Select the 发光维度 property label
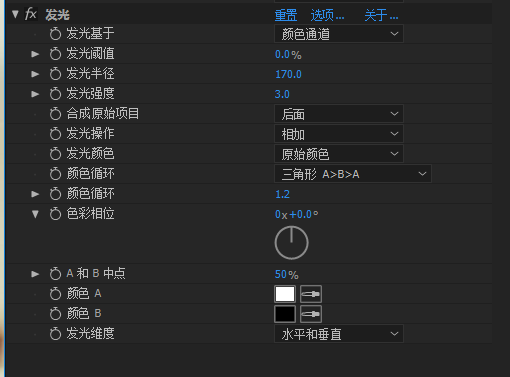This screenshot has width=510, height=377. [x=90, y=333]
